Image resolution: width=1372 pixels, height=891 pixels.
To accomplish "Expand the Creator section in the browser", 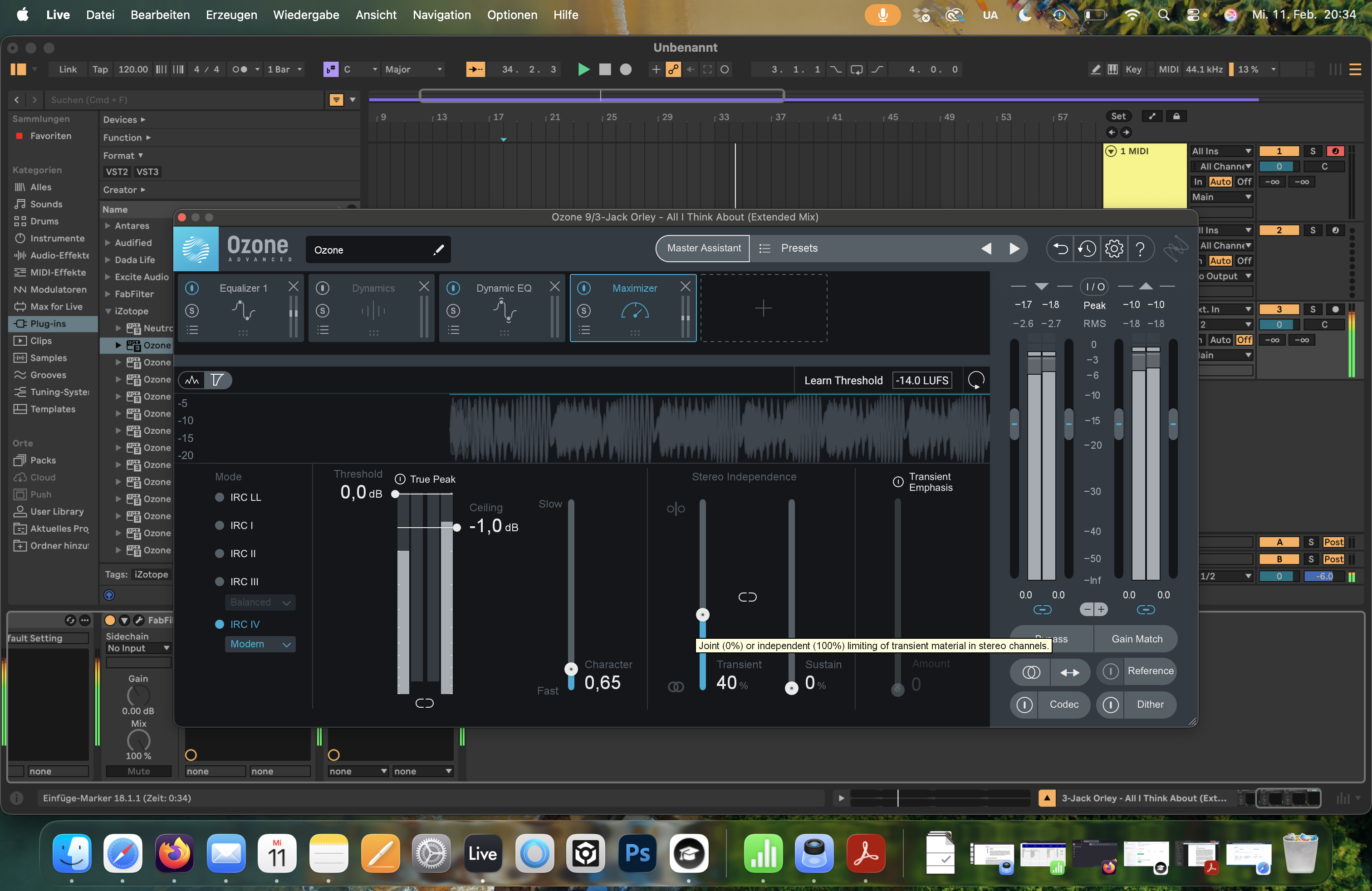I will 123,189.
